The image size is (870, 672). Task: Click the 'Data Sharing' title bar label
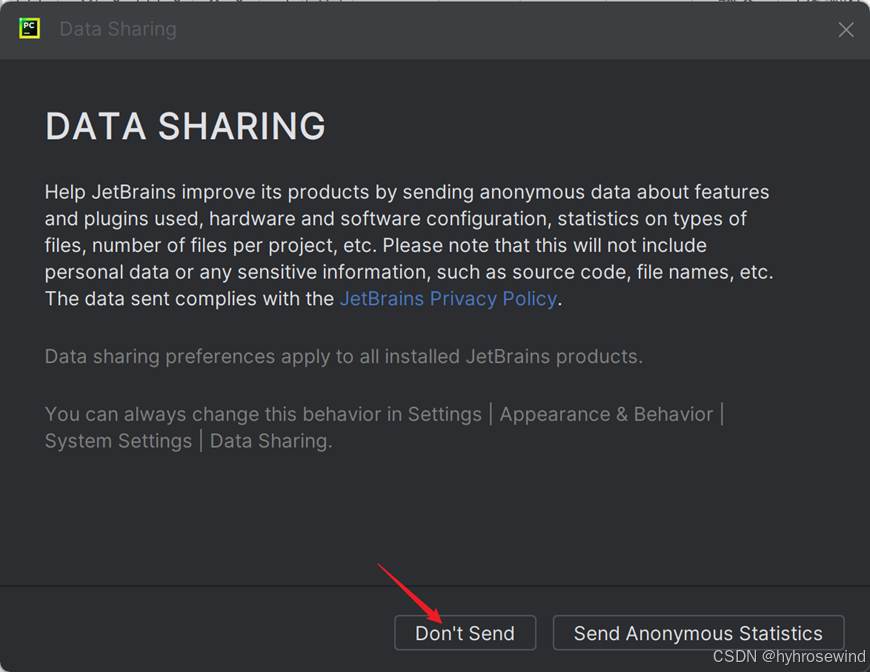pos(118,29)
